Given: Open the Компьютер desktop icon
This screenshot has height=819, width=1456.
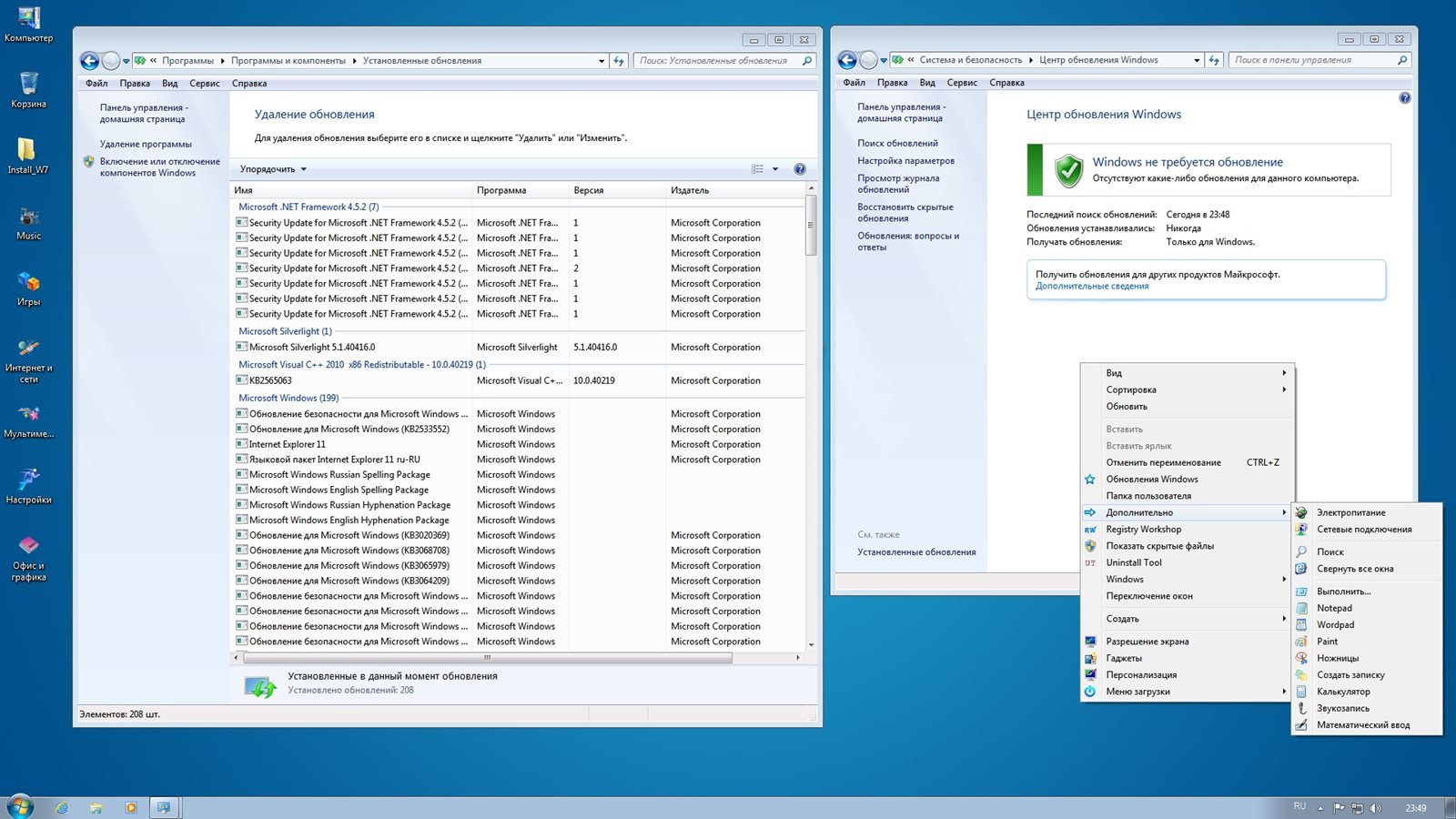Looking at the screenshot, I should (x=28, y=24).
